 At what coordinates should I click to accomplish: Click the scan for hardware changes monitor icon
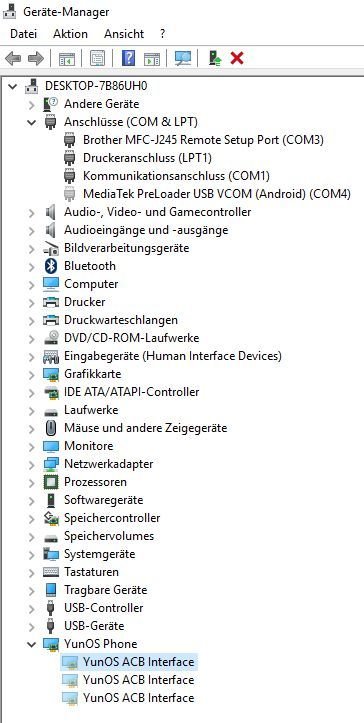tap(183, 58)
